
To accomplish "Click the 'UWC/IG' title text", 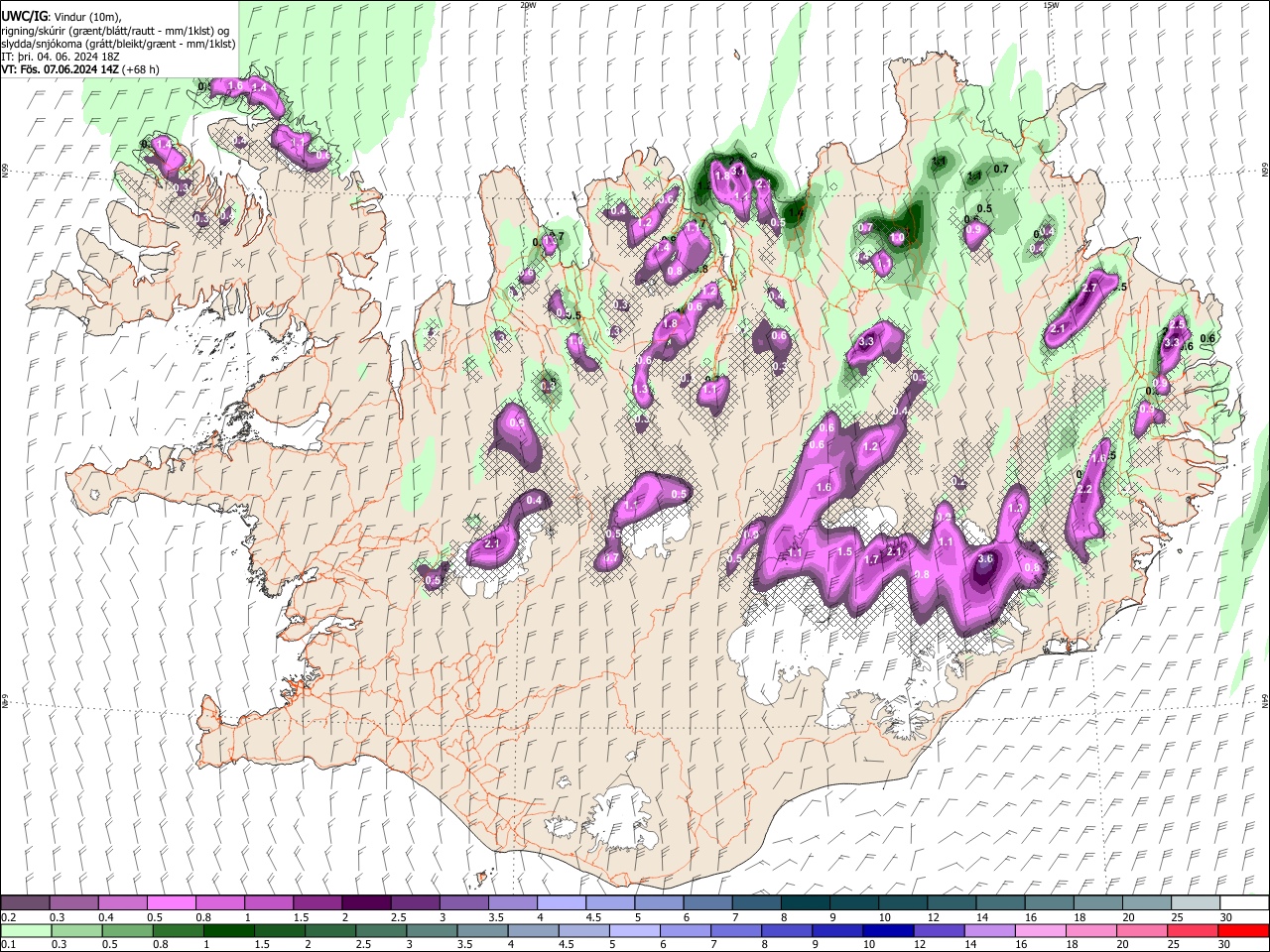I will coord(23,17).
